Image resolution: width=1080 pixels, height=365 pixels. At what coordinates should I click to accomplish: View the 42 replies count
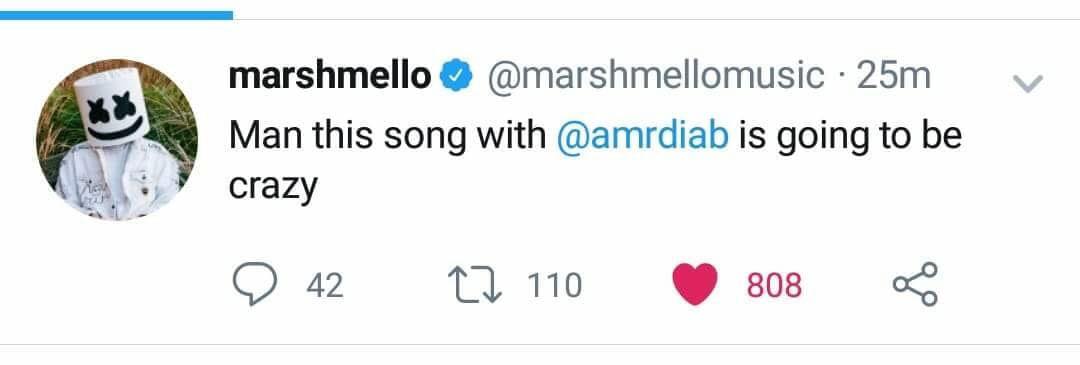point(324,285)
